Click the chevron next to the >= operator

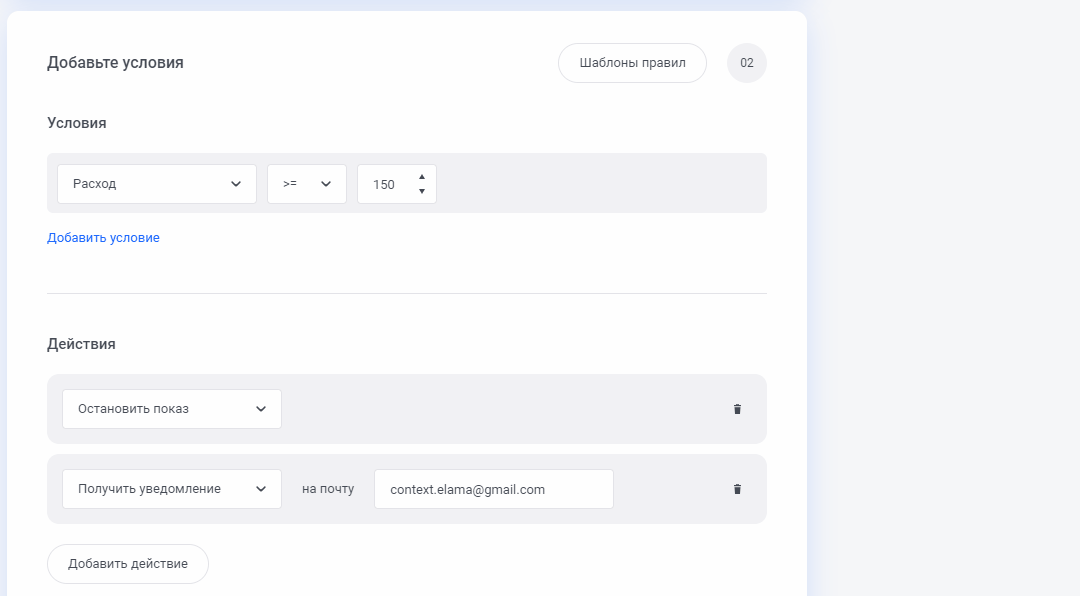[326, 184]
